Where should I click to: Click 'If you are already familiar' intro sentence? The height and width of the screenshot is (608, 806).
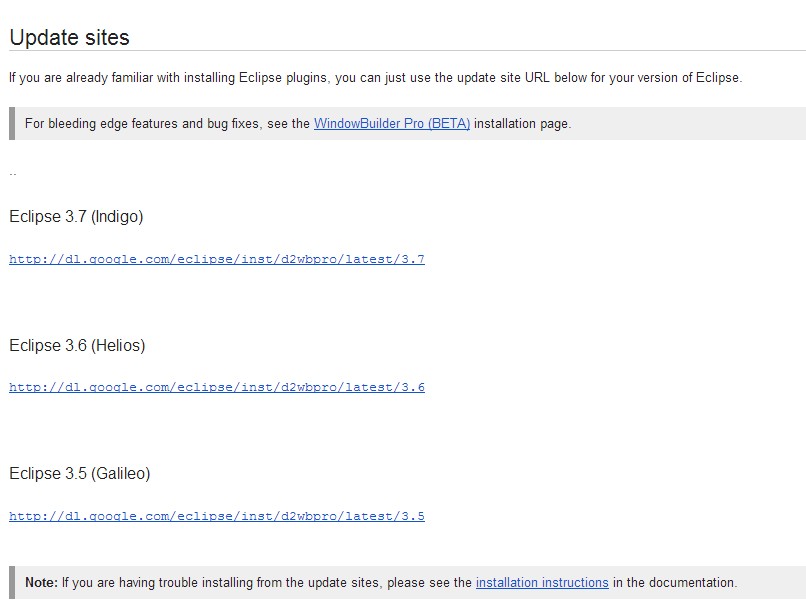[x=376, y=78]
